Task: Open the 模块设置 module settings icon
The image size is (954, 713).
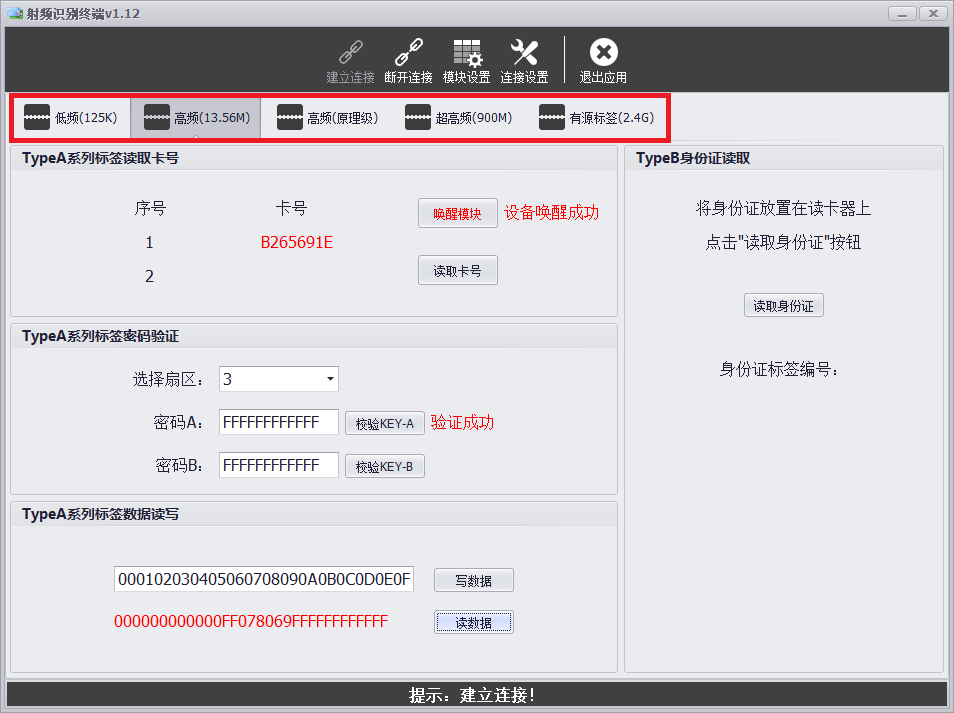Action: [x=467, y=58]
